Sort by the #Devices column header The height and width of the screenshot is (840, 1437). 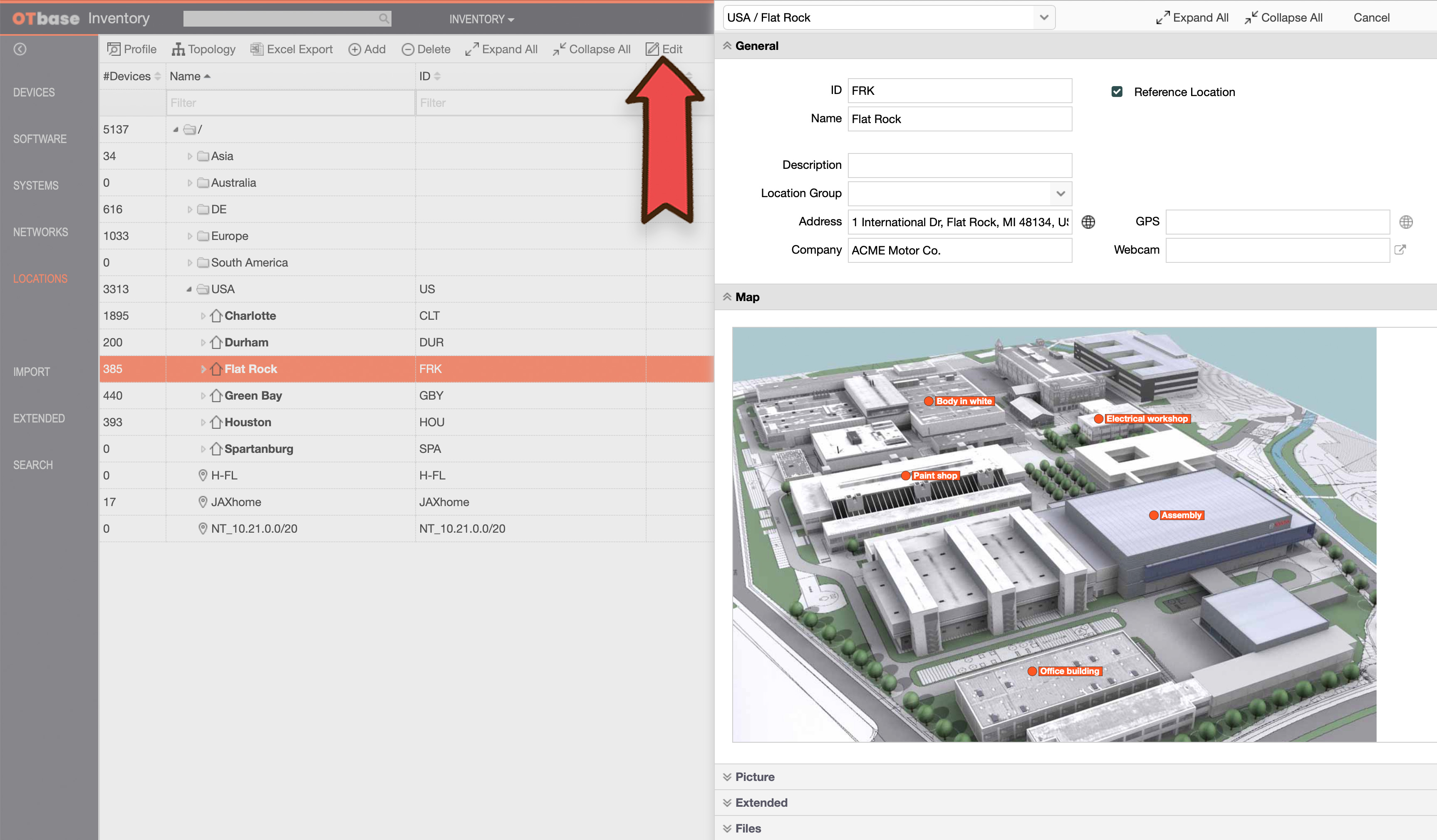coord(132,77)
